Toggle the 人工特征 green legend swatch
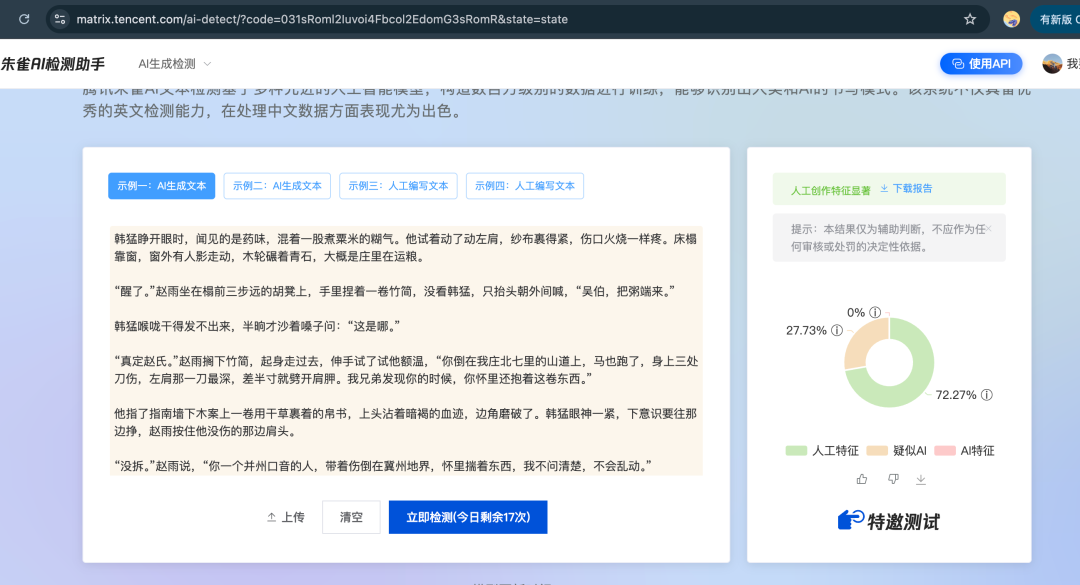 tap(796, 451)
